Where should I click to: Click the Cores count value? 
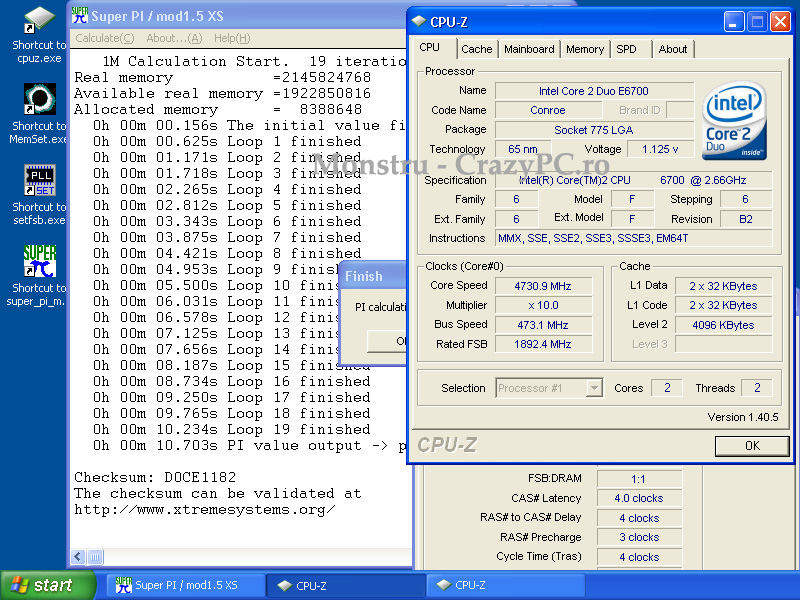point(667,388)
